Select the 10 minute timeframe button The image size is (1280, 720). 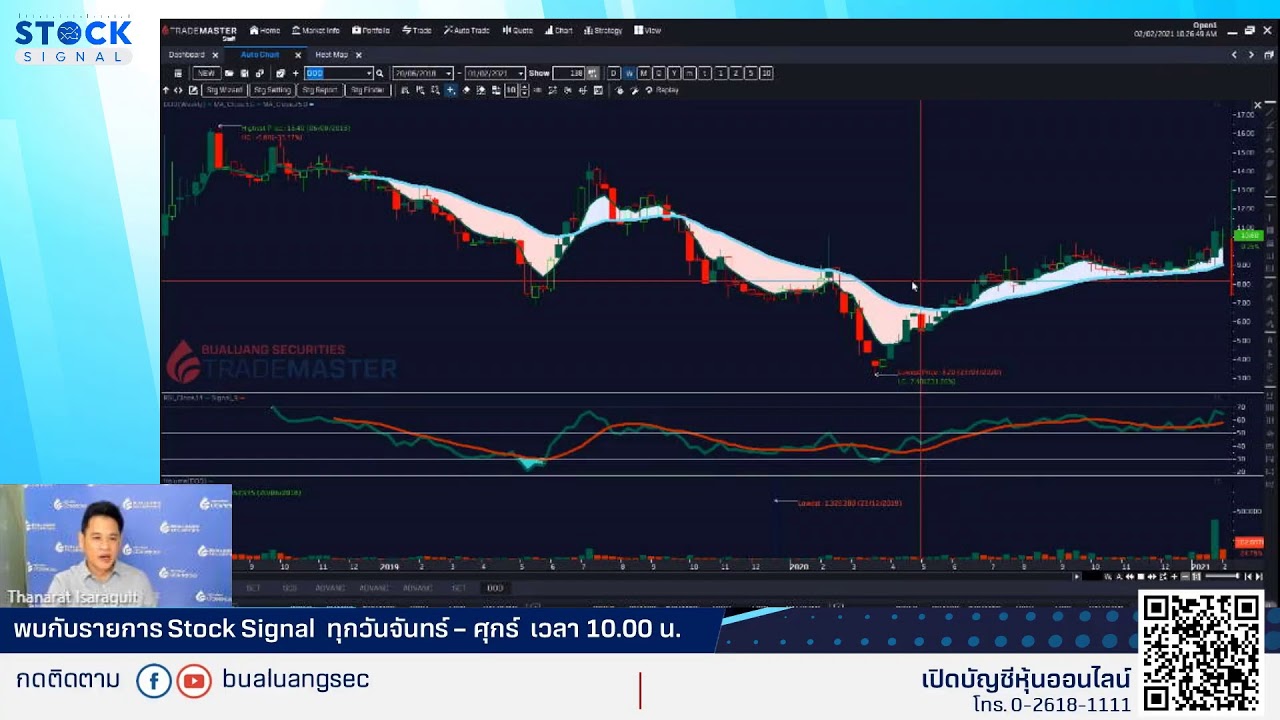pos(766,73)
